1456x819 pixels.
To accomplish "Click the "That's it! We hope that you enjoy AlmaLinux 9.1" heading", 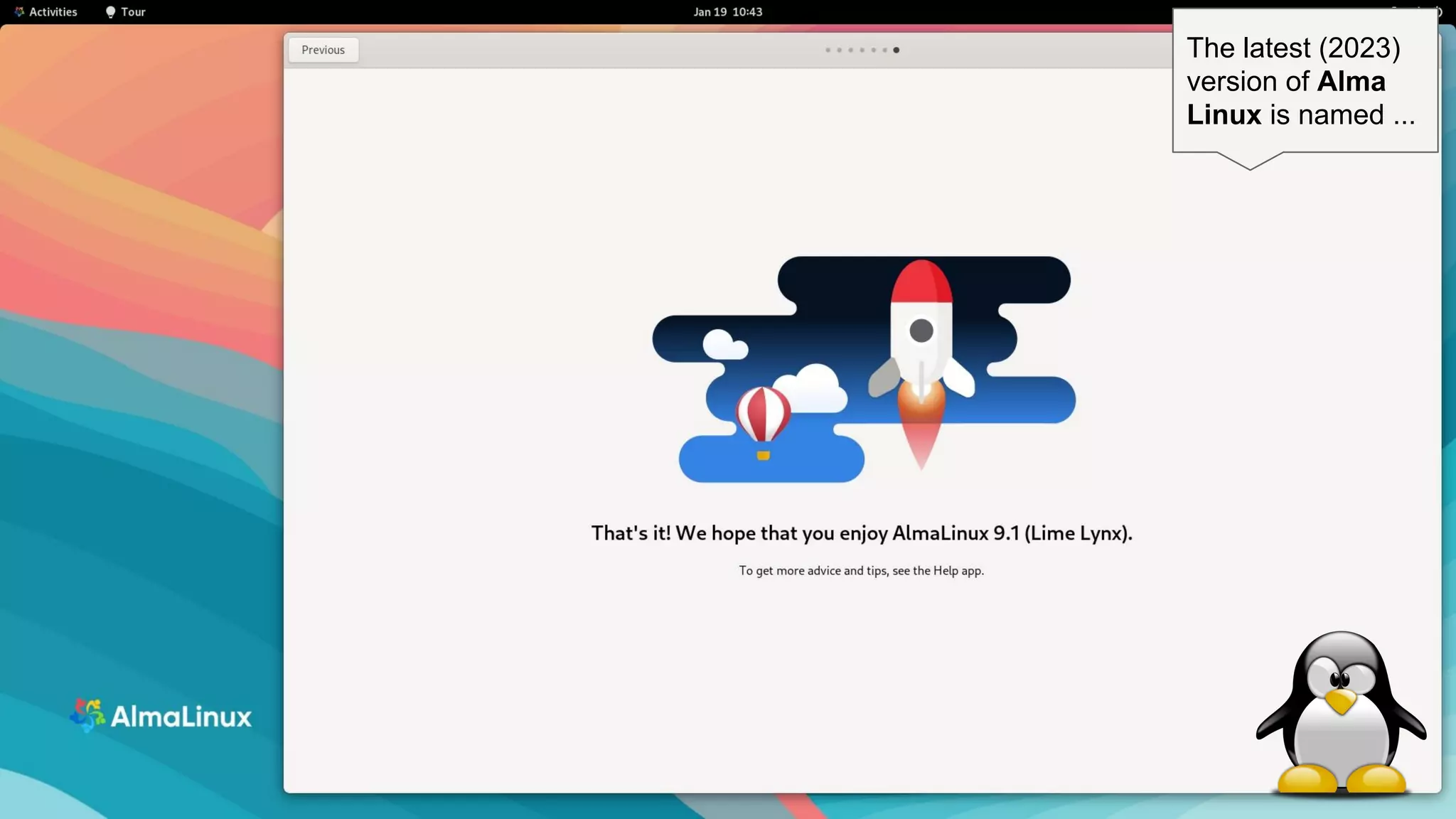I will (862, 533).
